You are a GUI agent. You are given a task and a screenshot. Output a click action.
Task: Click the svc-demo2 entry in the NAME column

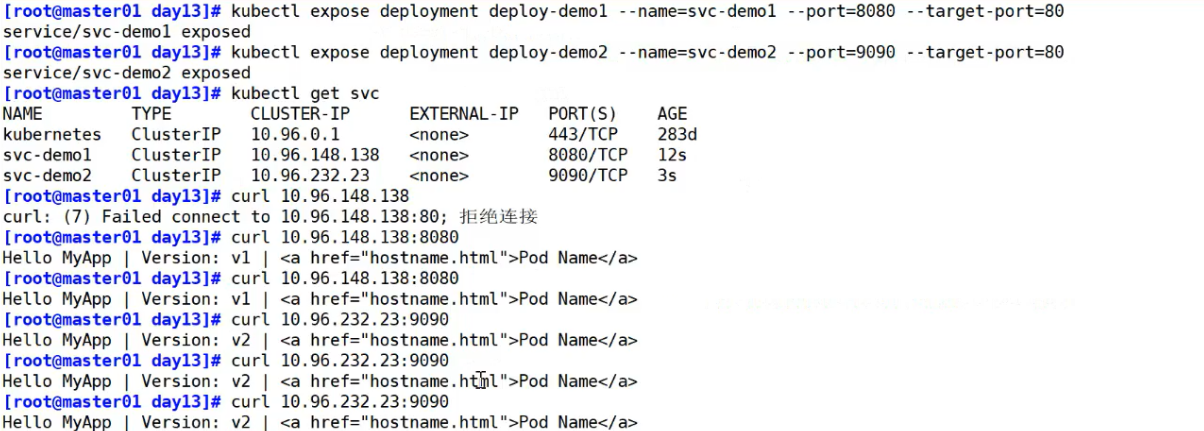coord(47,175)
